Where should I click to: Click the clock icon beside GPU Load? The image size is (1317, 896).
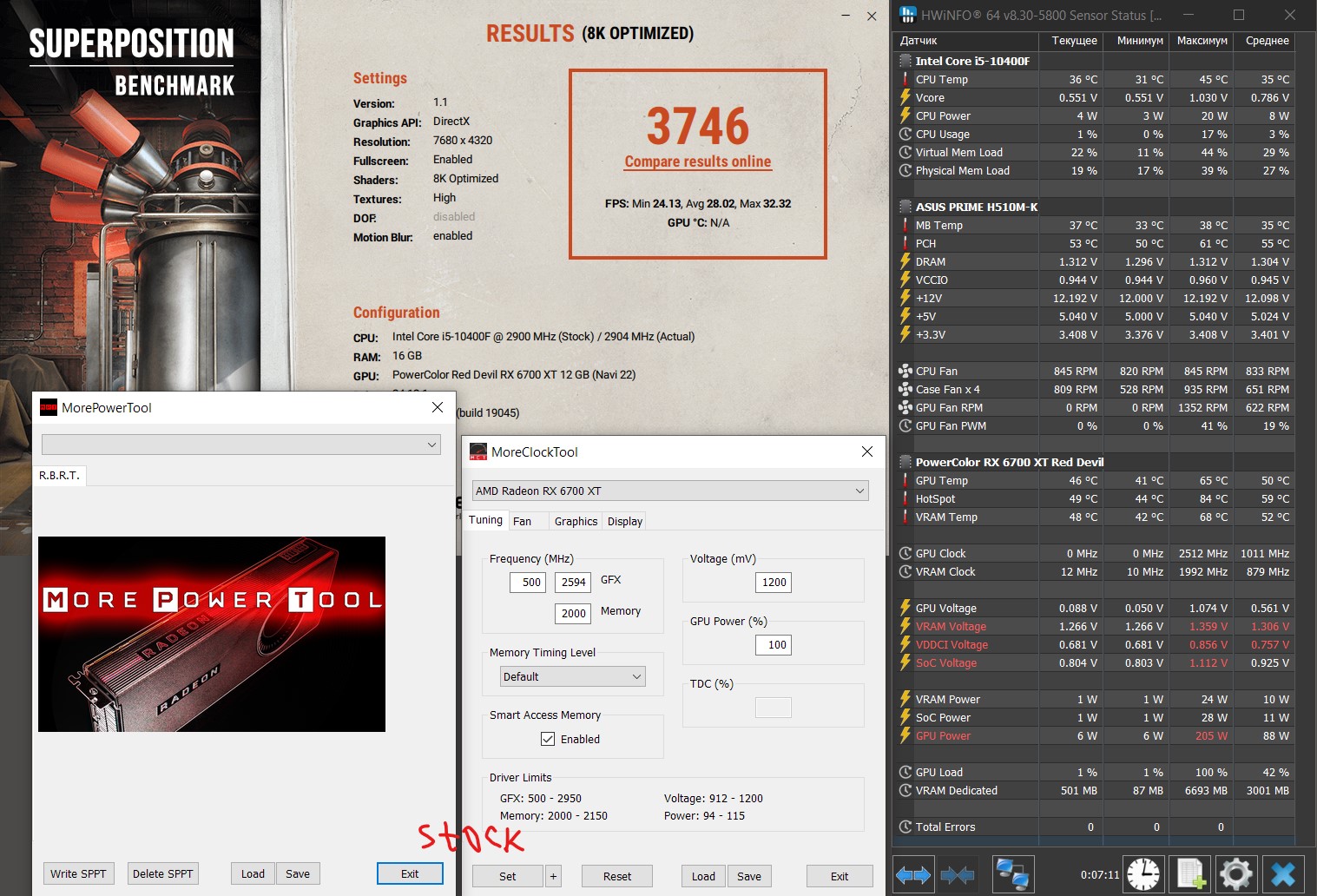(x=905, y=772)
